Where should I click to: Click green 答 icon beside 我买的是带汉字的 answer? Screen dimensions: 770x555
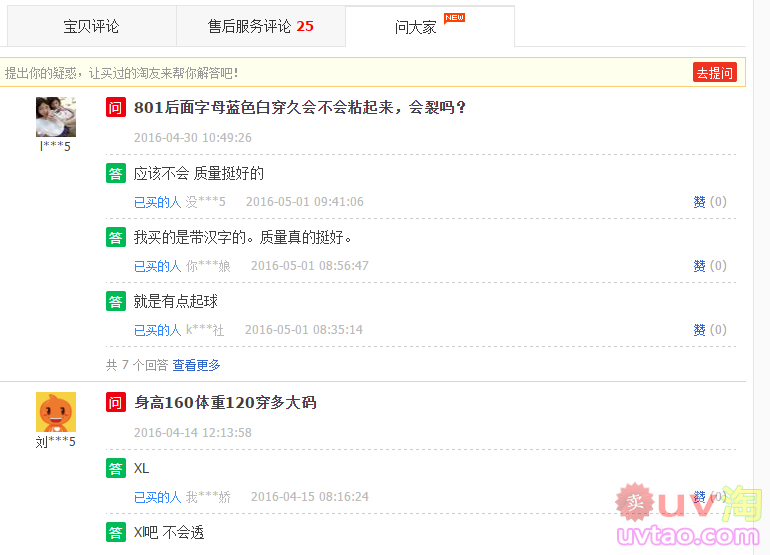coord(116,237)
